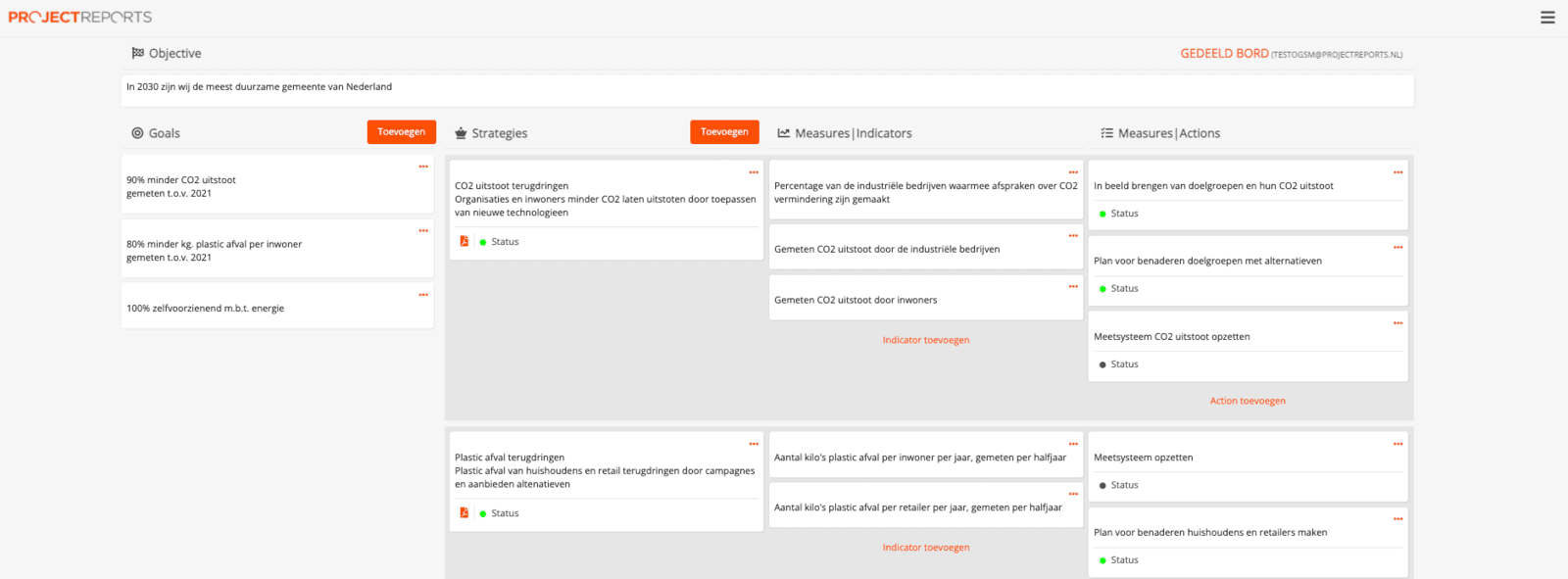Click Toevoegen button next to Goals

tap(402, 132)
